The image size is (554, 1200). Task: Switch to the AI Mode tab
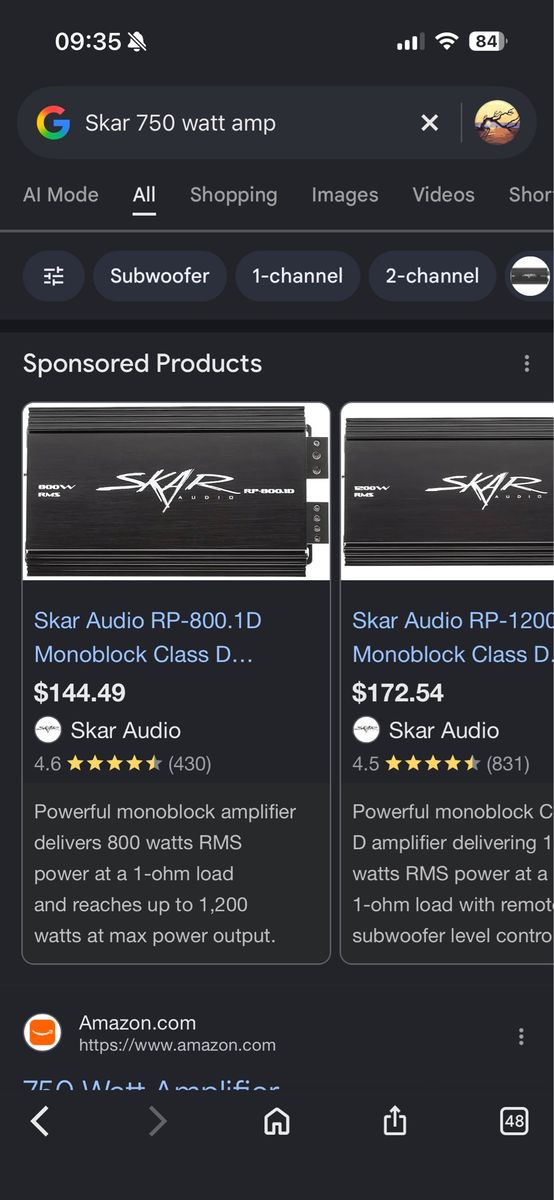[61, 195]
